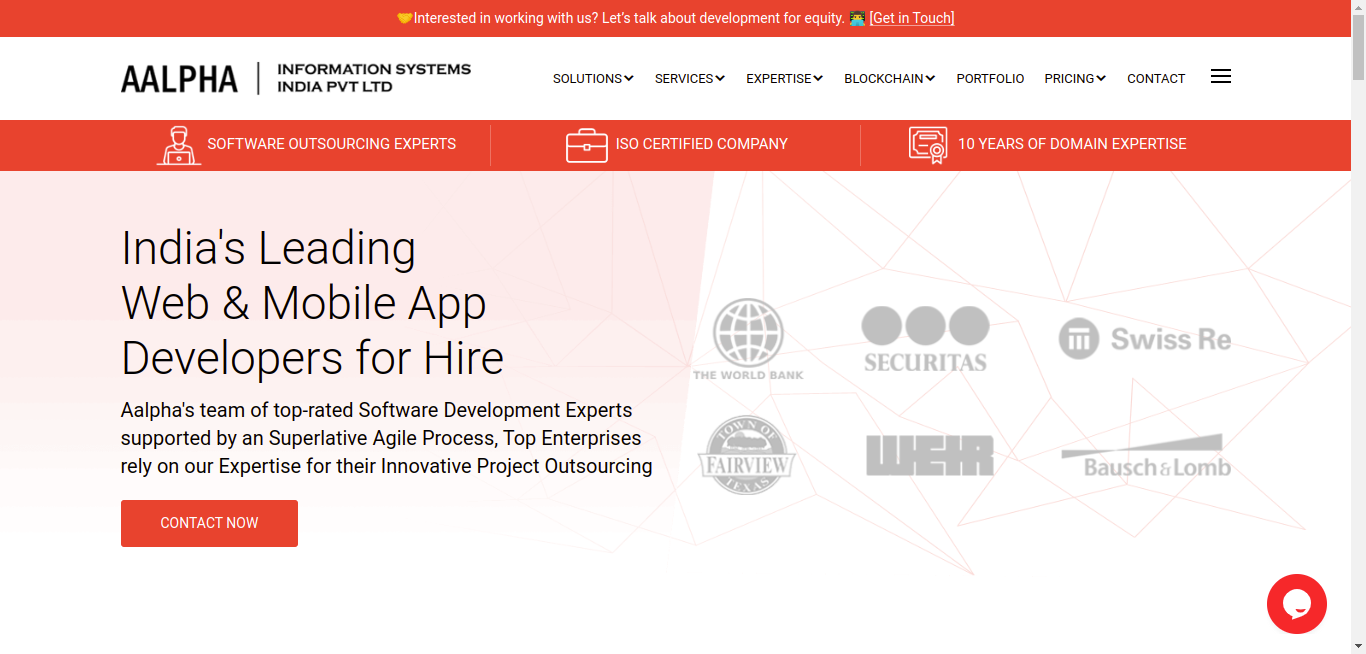This screenshot has width=1366, height=654.
Task: Click the domain expertise certificate icon
Action: tap(928, 145)
